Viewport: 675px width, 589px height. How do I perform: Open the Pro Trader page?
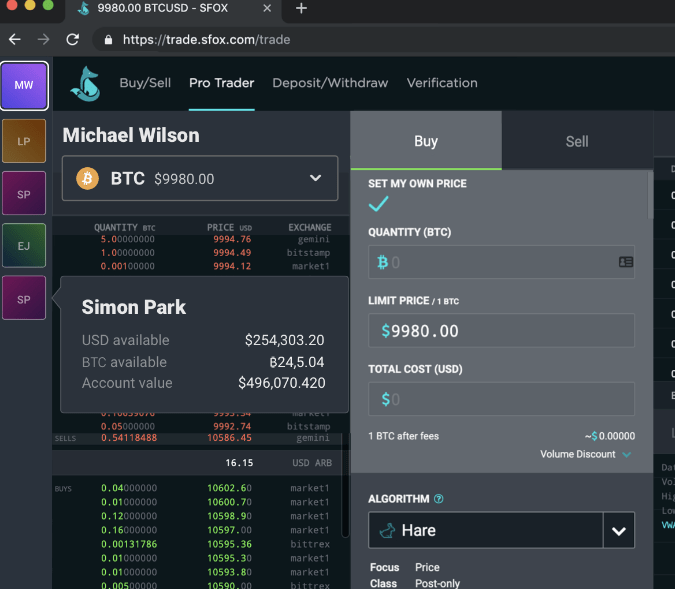(x=222, y=83)
